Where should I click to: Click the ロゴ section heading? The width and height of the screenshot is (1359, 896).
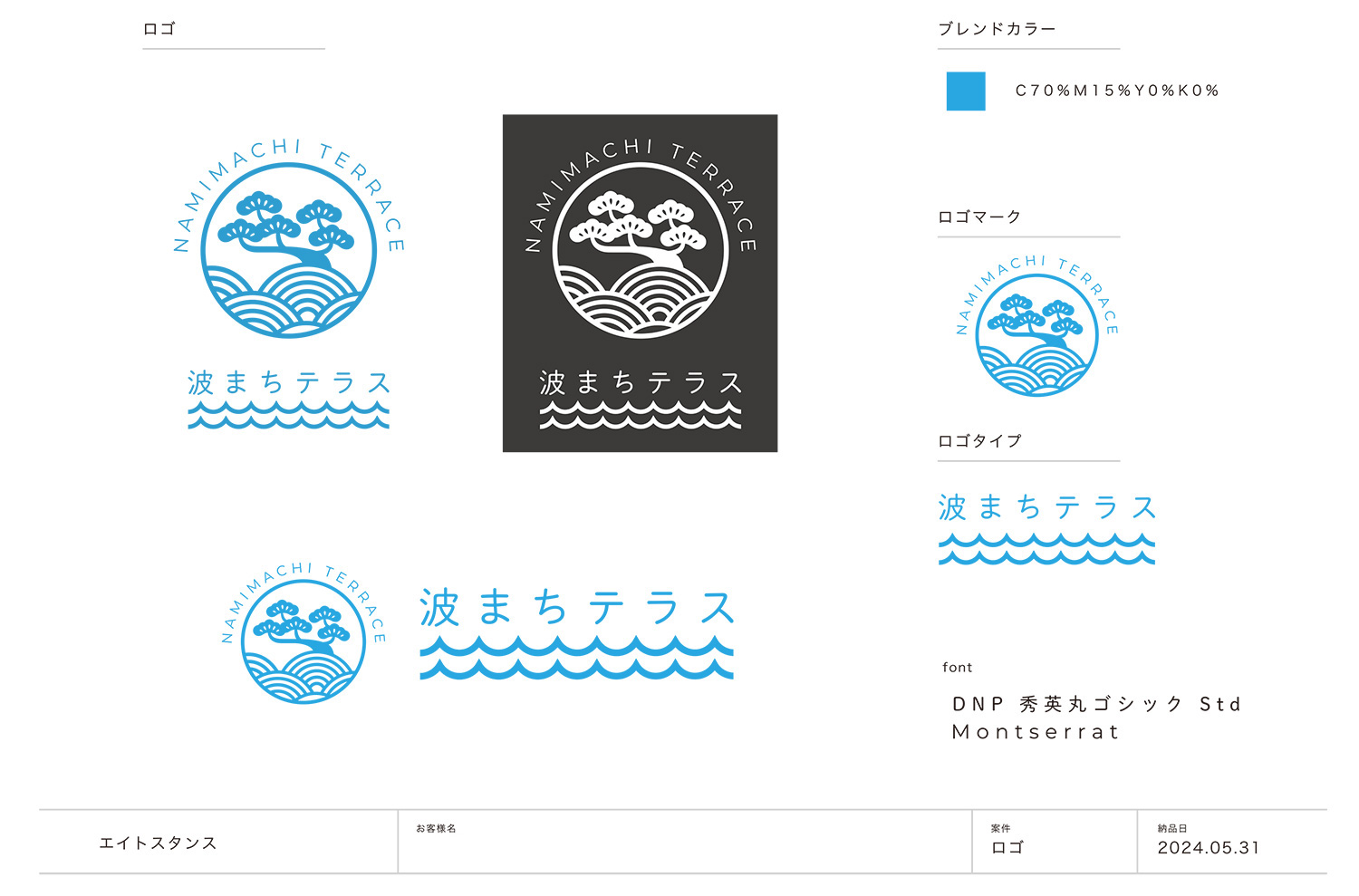(x=159, y=29)
